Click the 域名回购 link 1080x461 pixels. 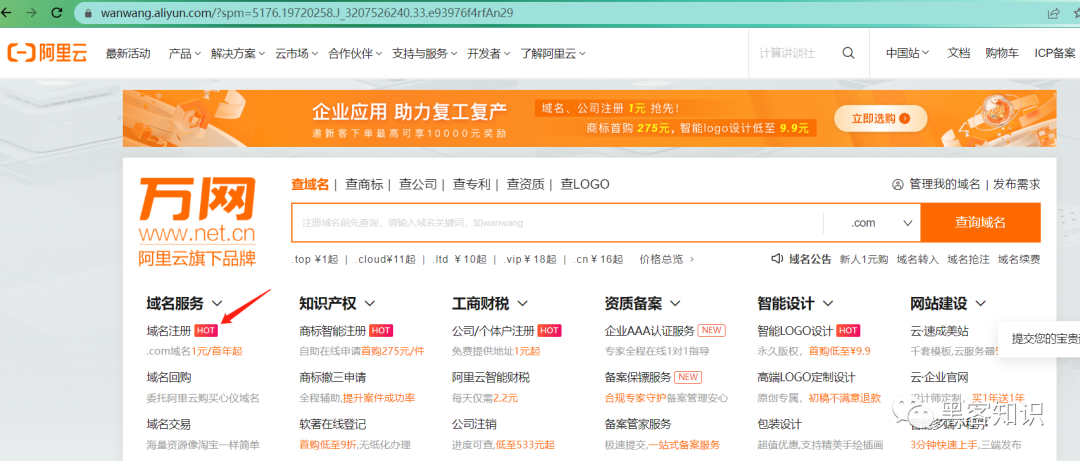(169, 377)
